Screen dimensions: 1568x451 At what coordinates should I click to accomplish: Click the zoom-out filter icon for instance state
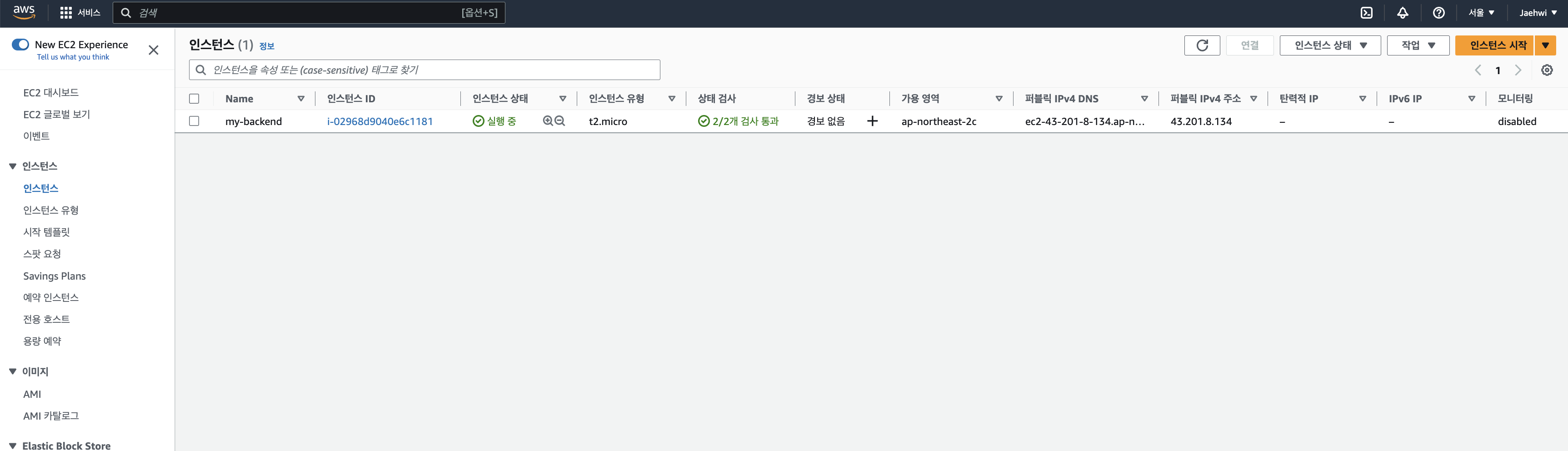pyautogui.click(x=560, y=121)
